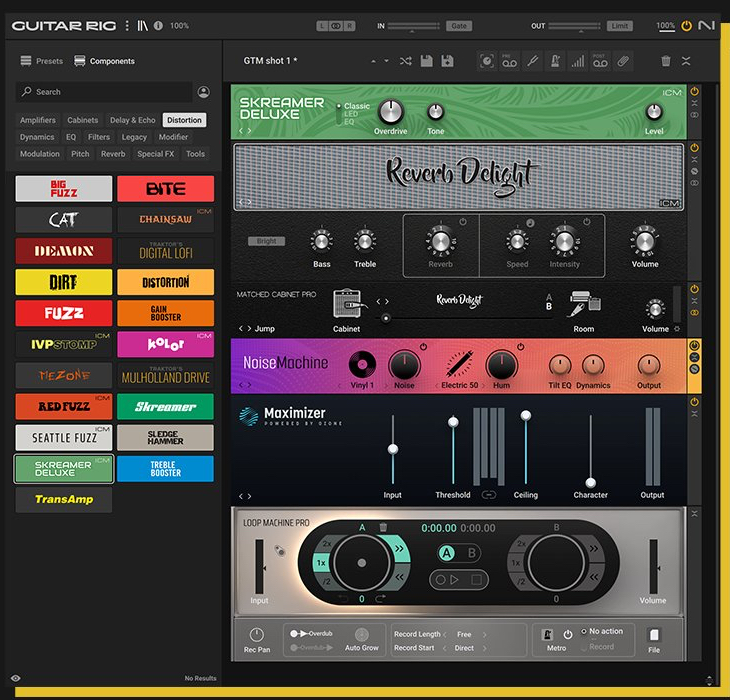Click the Skreamer Deluxe Overdrive knob

coord(391,112)
